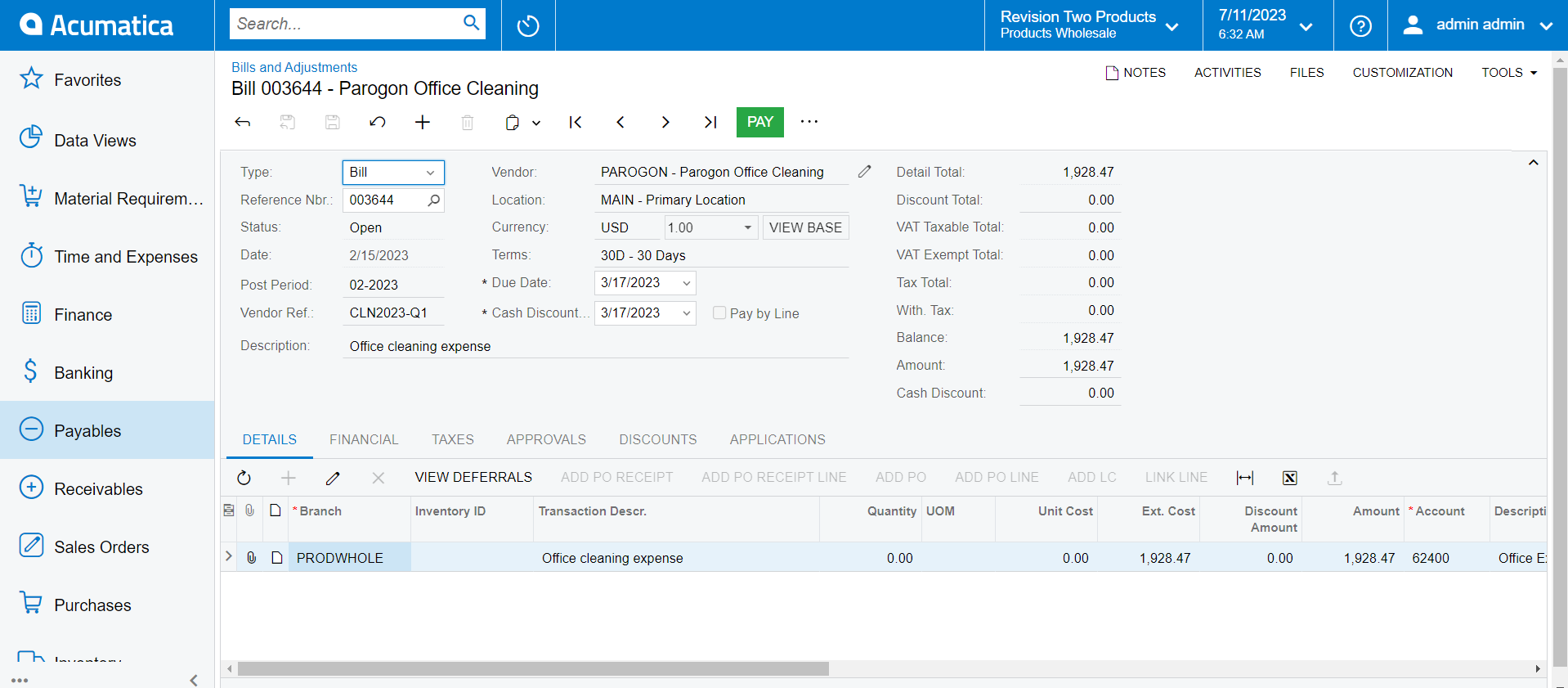
Task: Expand the Due Date picker dropdown
Action: point(687,283)
